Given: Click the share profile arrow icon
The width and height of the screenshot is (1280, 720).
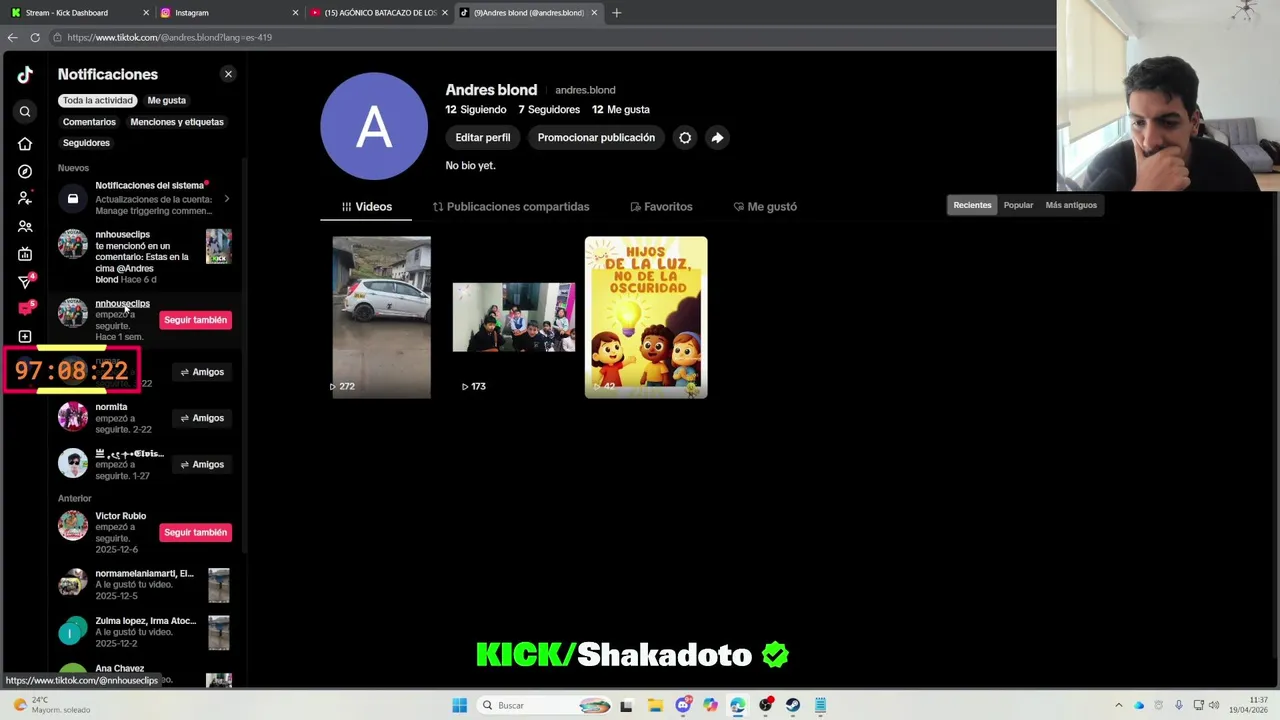Looking at the screenshot, I should point(717,138).
